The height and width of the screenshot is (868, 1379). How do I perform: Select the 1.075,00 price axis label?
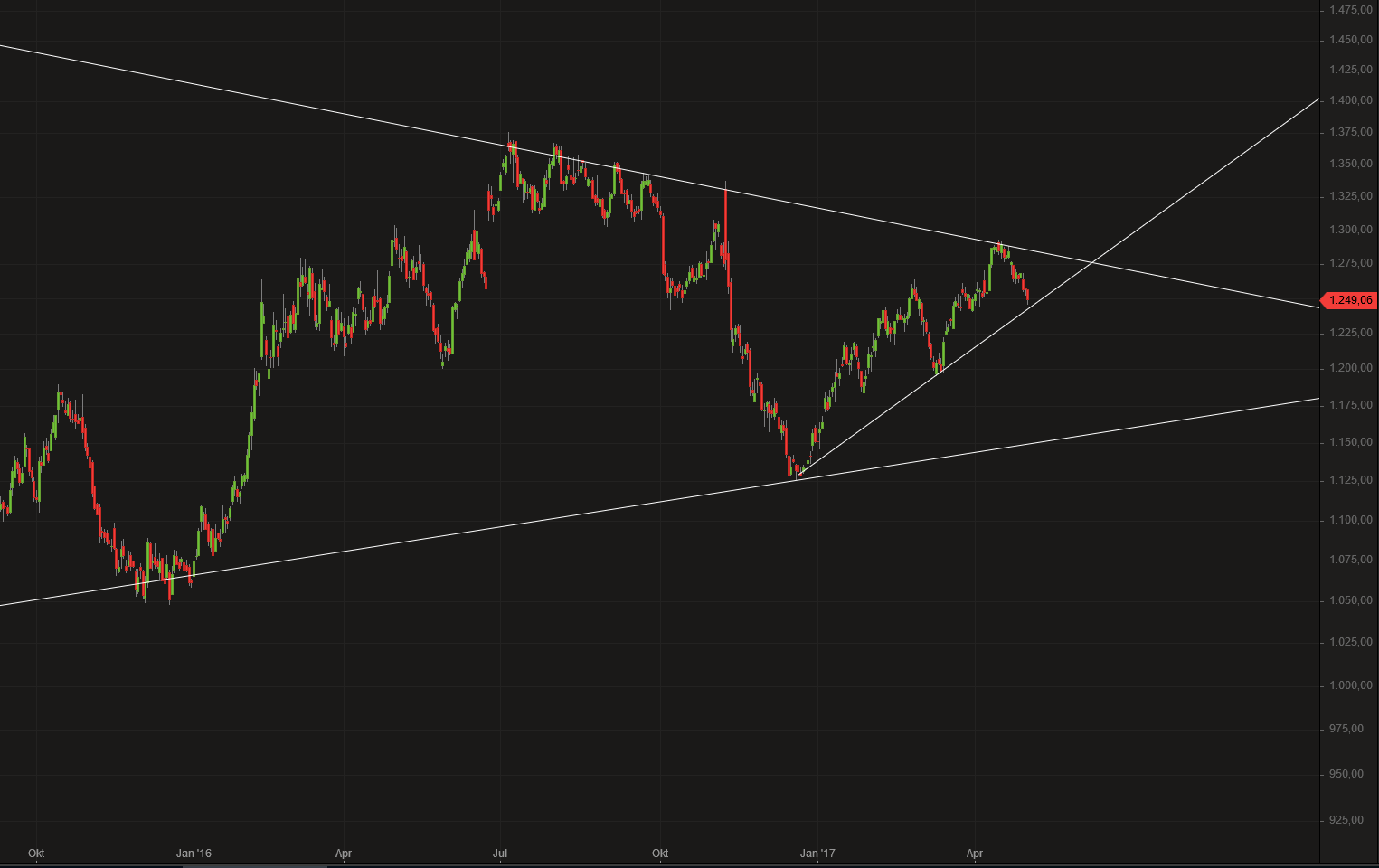[1351, 560]
